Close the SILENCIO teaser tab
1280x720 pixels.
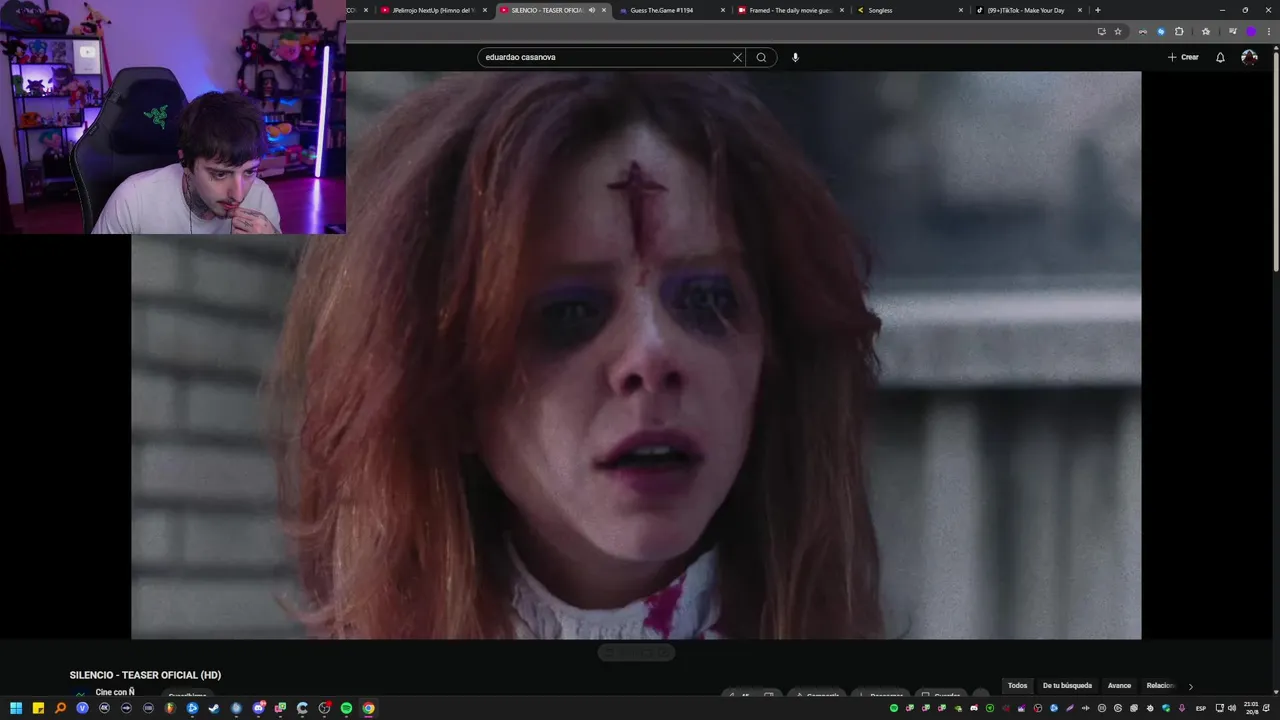(x=604, y=10)
